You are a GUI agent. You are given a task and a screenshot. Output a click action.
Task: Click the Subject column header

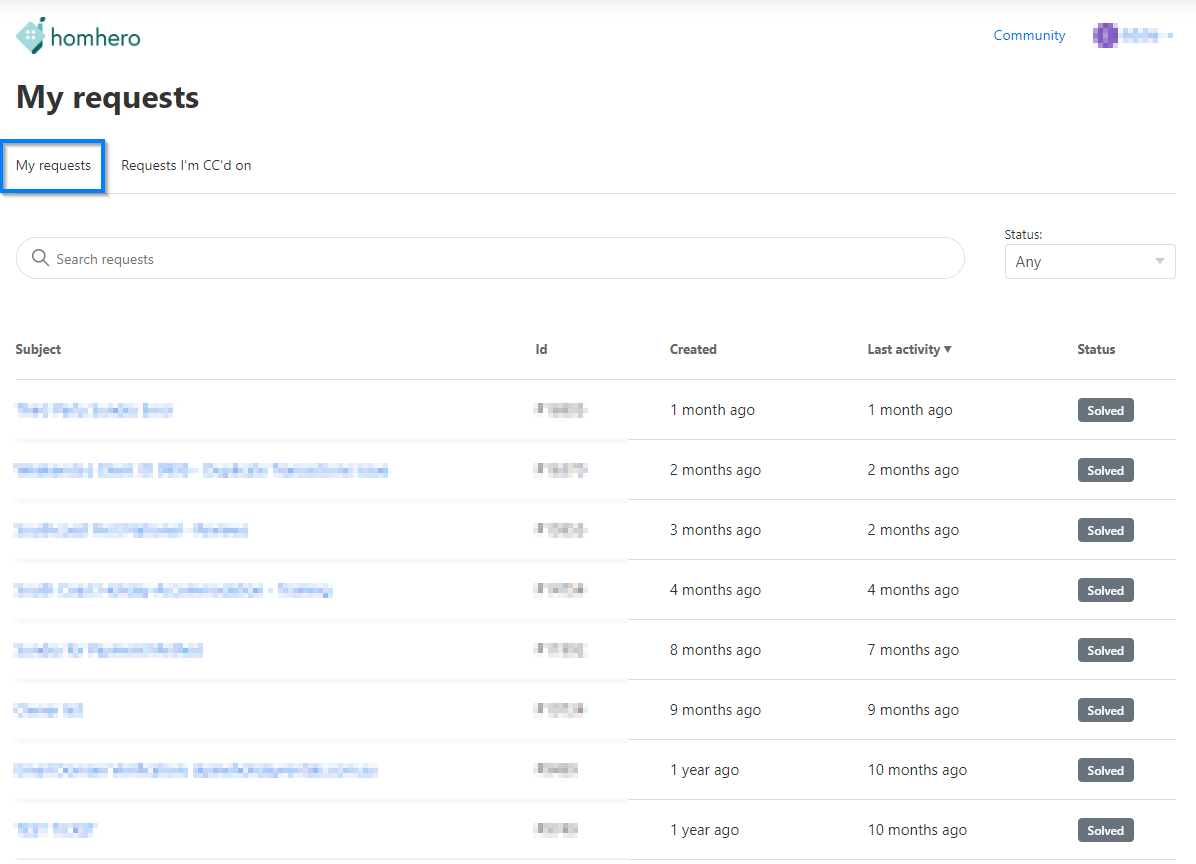click(38, 349)
